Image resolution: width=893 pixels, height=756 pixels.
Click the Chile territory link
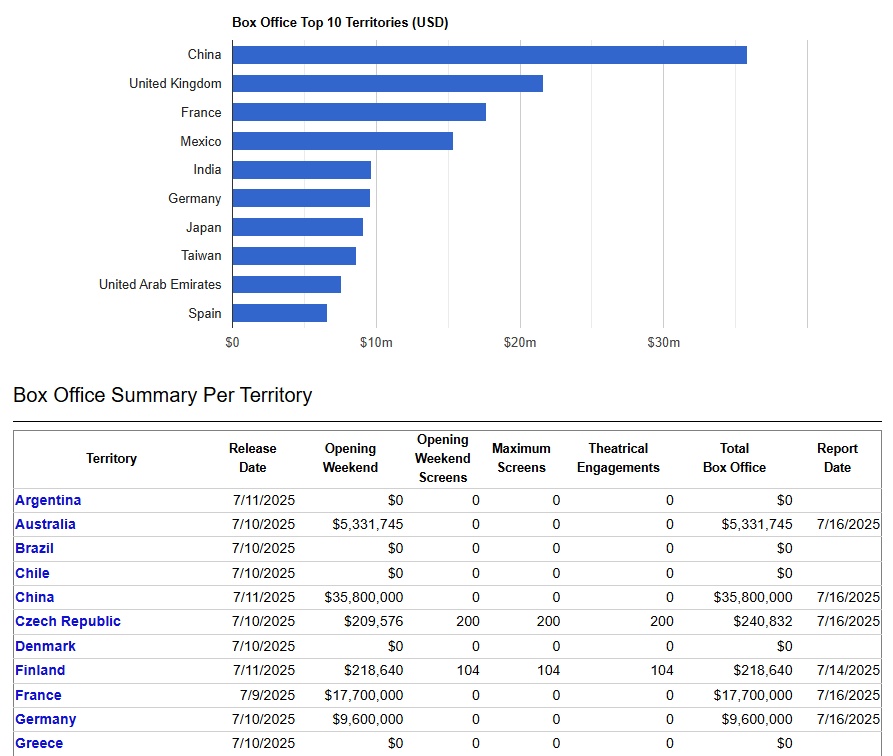tap(32, 573)
